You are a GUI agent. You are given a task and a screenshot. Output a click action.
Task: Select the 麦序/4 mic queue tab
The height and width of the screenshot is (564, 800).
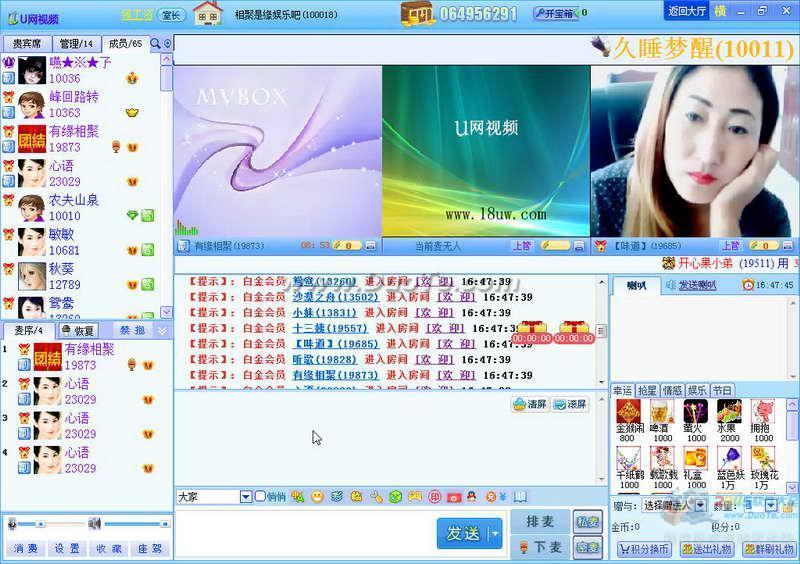(x=29, y=331)
